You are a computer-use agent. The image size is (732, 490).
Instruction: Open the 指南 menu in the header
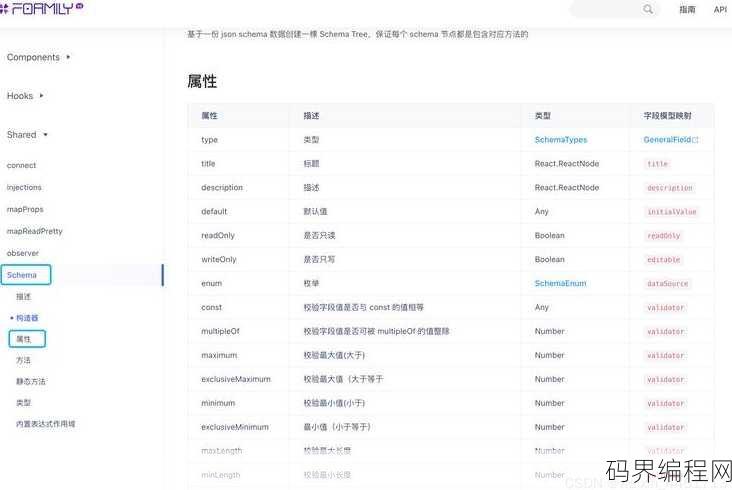coord(687,9)
